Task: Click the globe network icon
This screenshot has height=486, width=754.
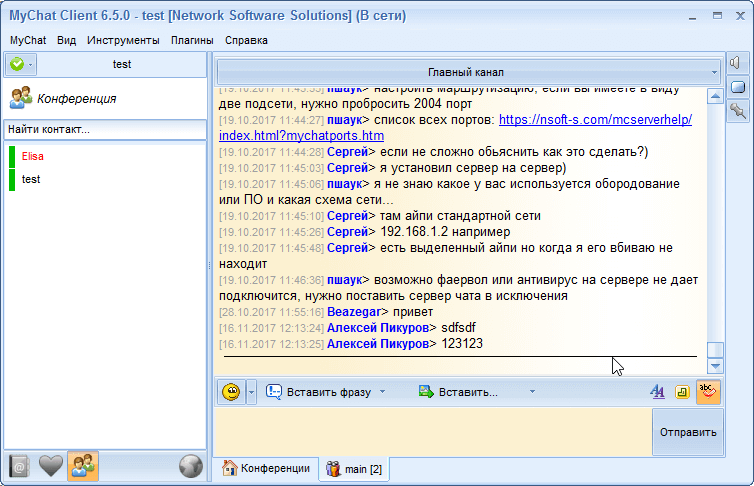Action: pyautogui.click(x=190, y=465)
